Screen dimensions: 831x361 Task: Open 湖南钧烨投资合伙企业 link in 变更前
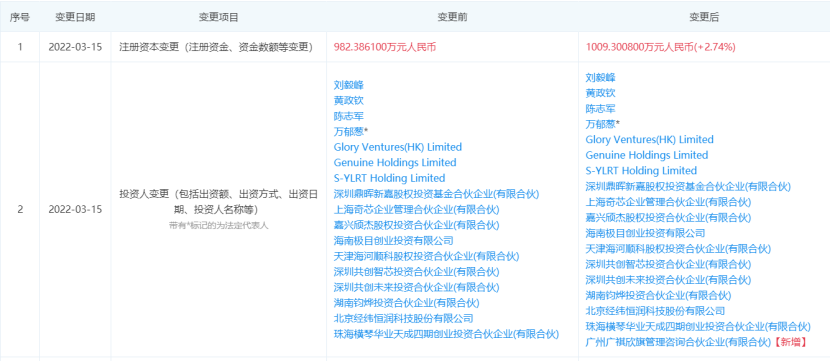pyautogui.click(x=406, y=303)
